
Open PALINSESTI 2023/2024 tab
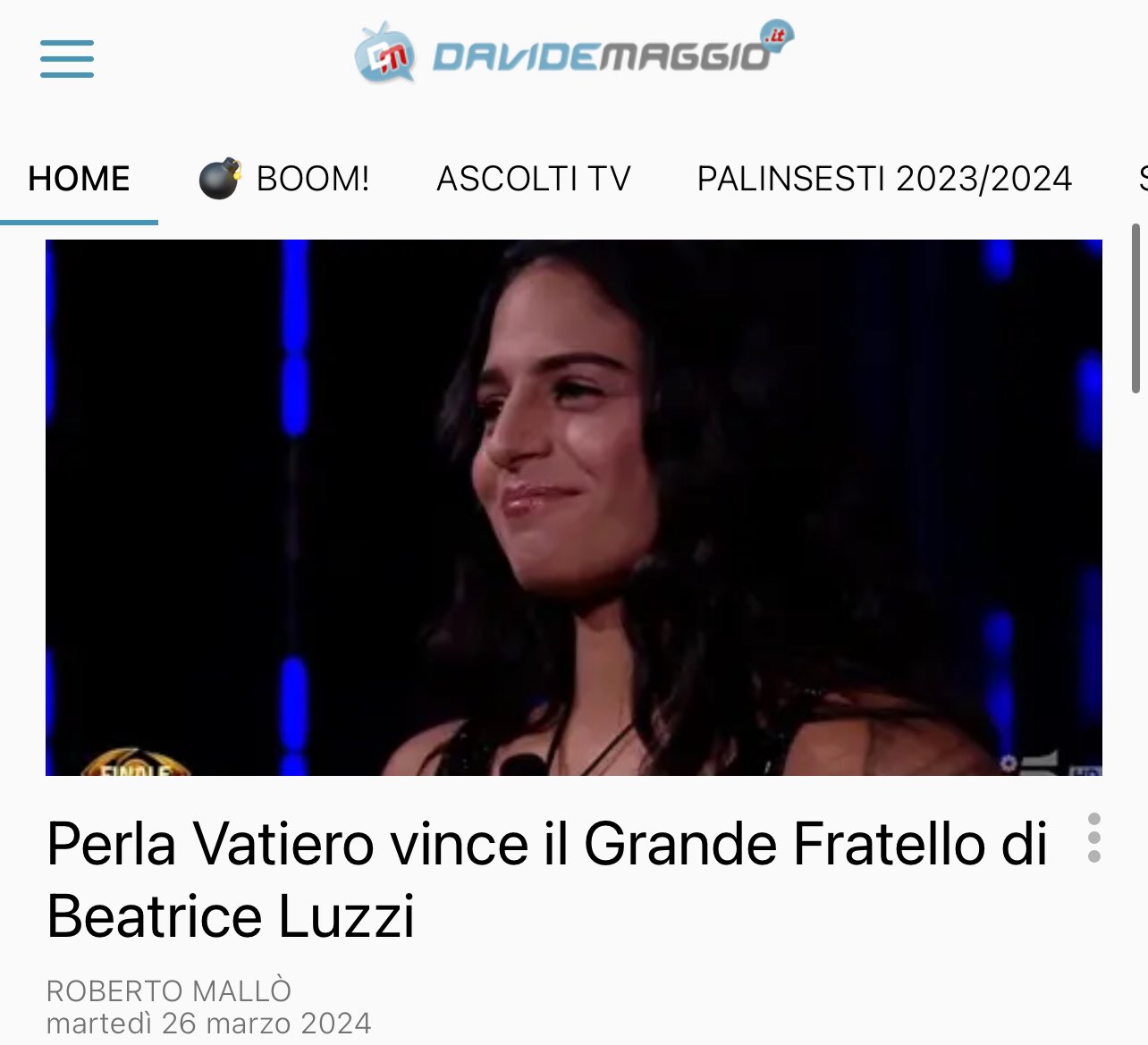(x=884, y=179)
